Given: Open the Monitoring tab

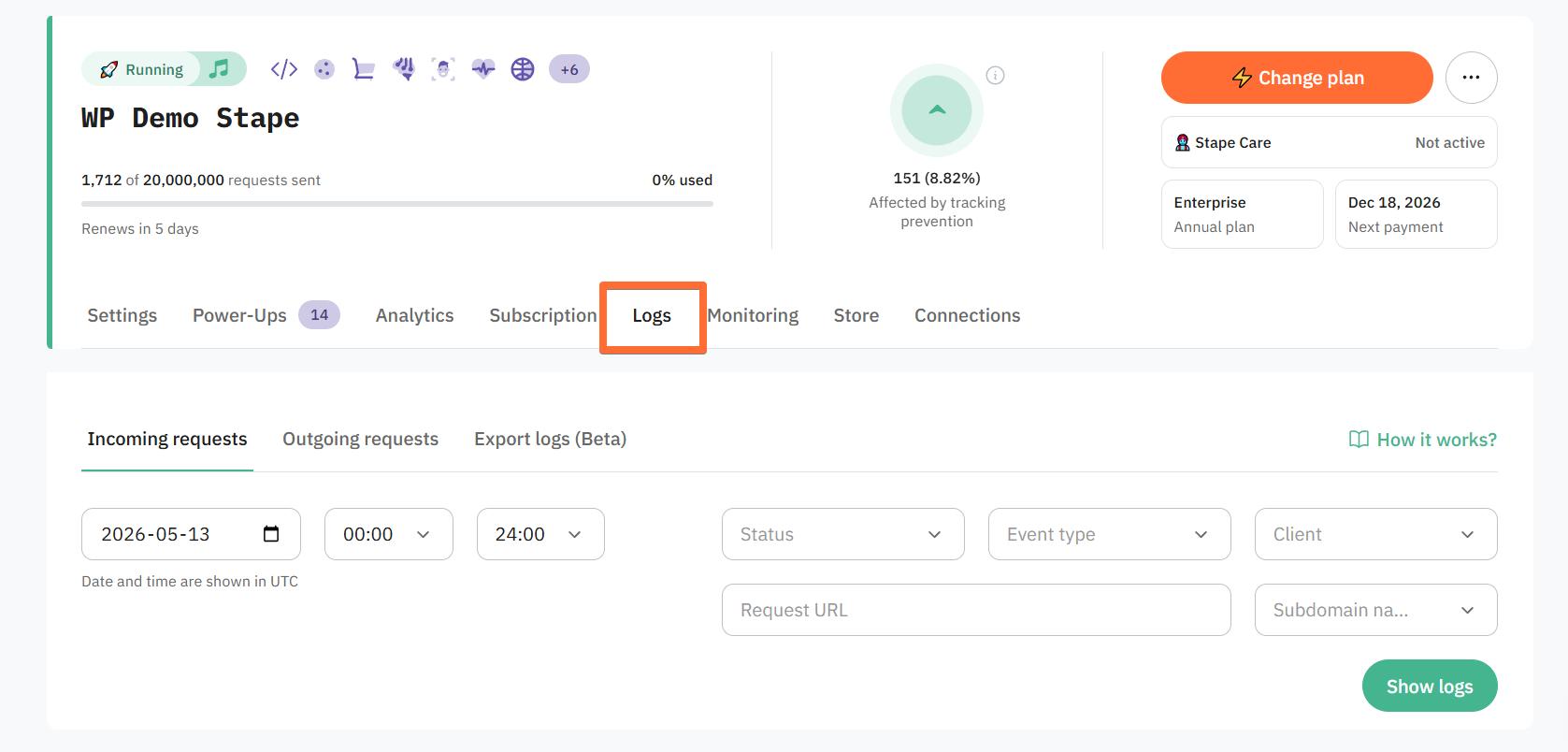Looking at the screenshot, I should [x=753, y=315].
